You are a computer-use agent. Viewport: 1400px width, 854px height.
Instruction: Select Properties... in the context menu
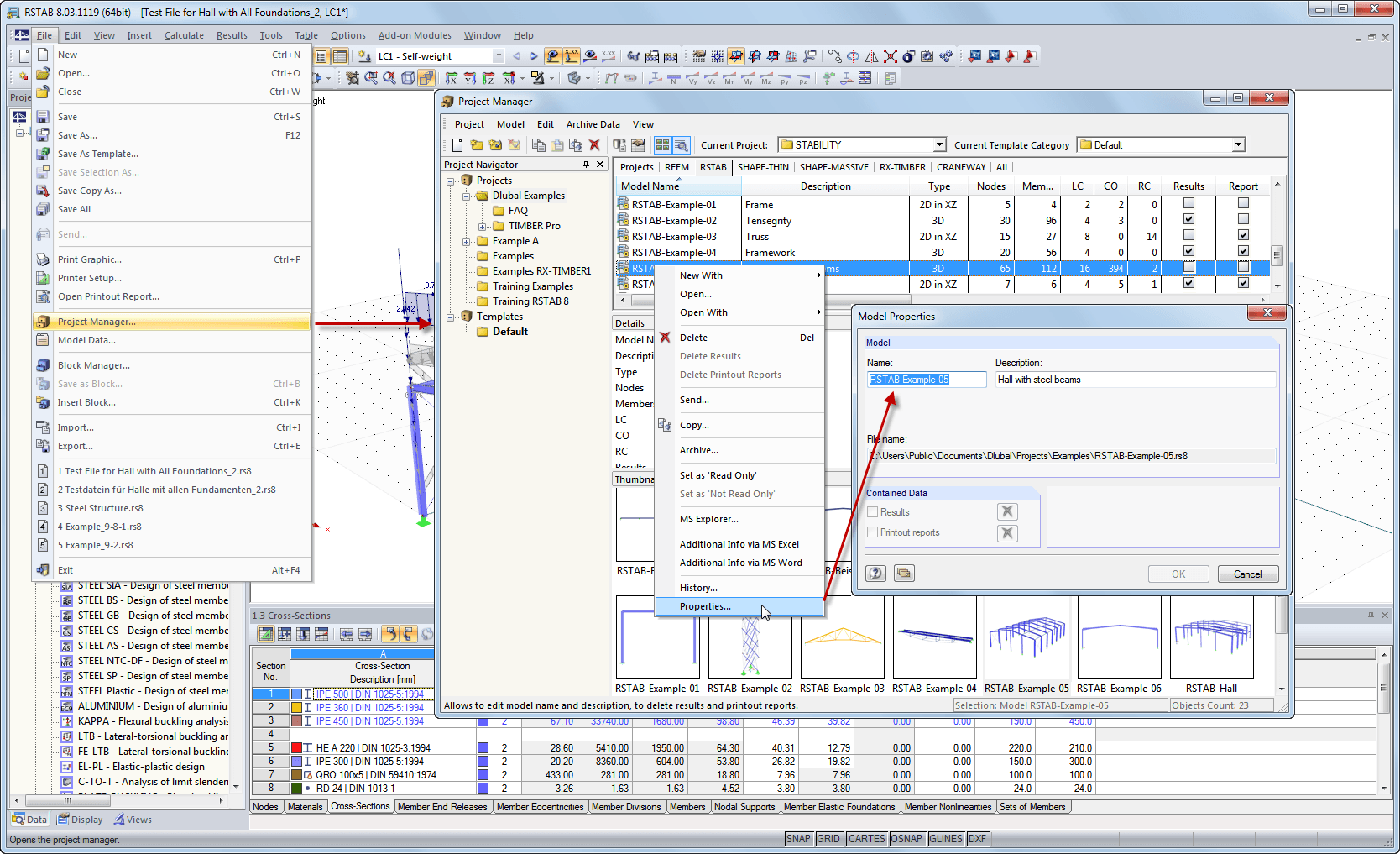tap(705, 606)
